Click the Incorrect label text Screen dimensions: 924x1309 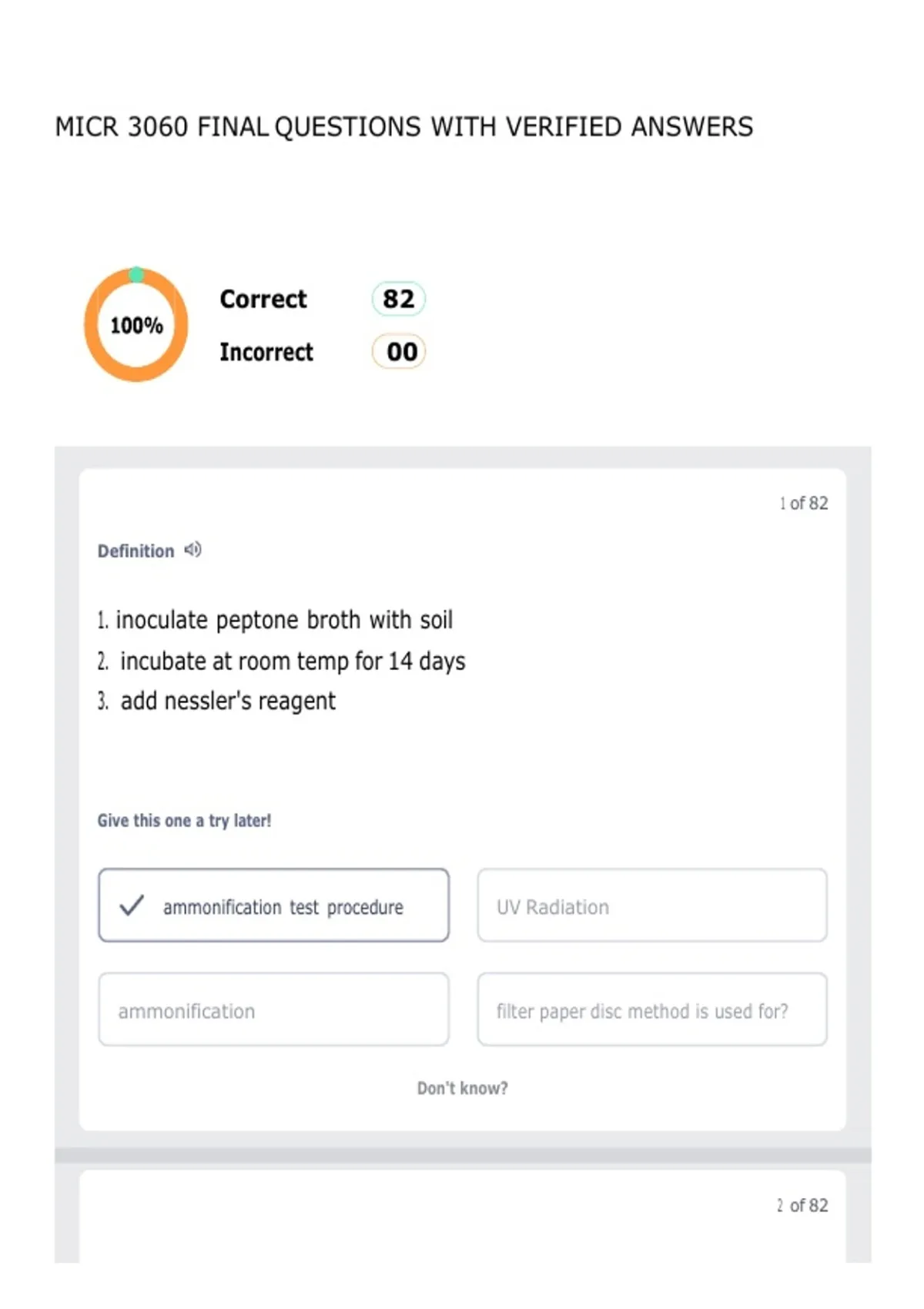click(266, 352)
